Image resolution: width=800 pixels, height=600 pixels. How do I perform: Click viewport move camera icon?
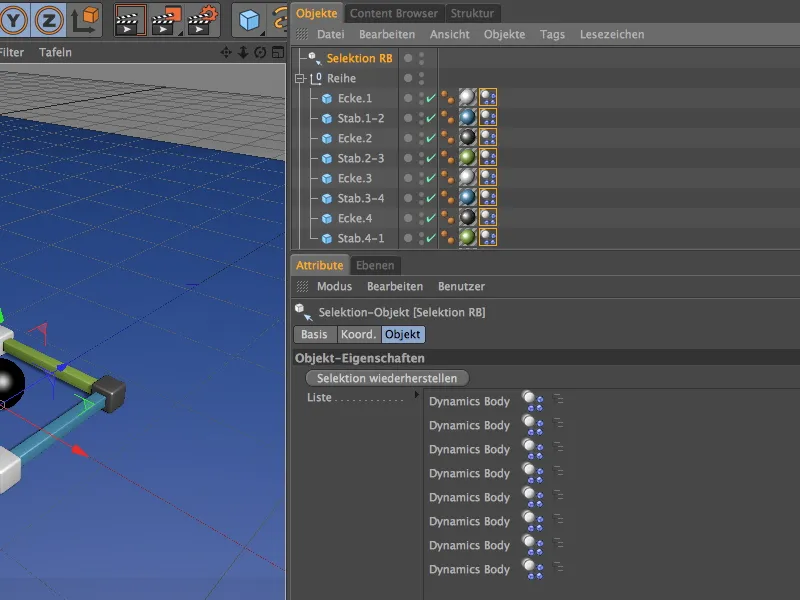coord(226,52)
